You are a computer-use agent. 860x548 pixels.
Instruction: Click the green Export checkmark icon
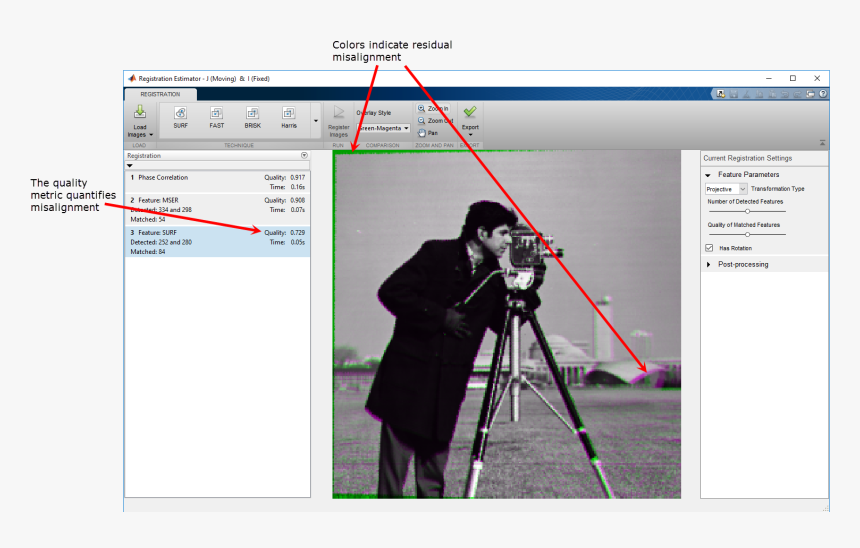469,112
